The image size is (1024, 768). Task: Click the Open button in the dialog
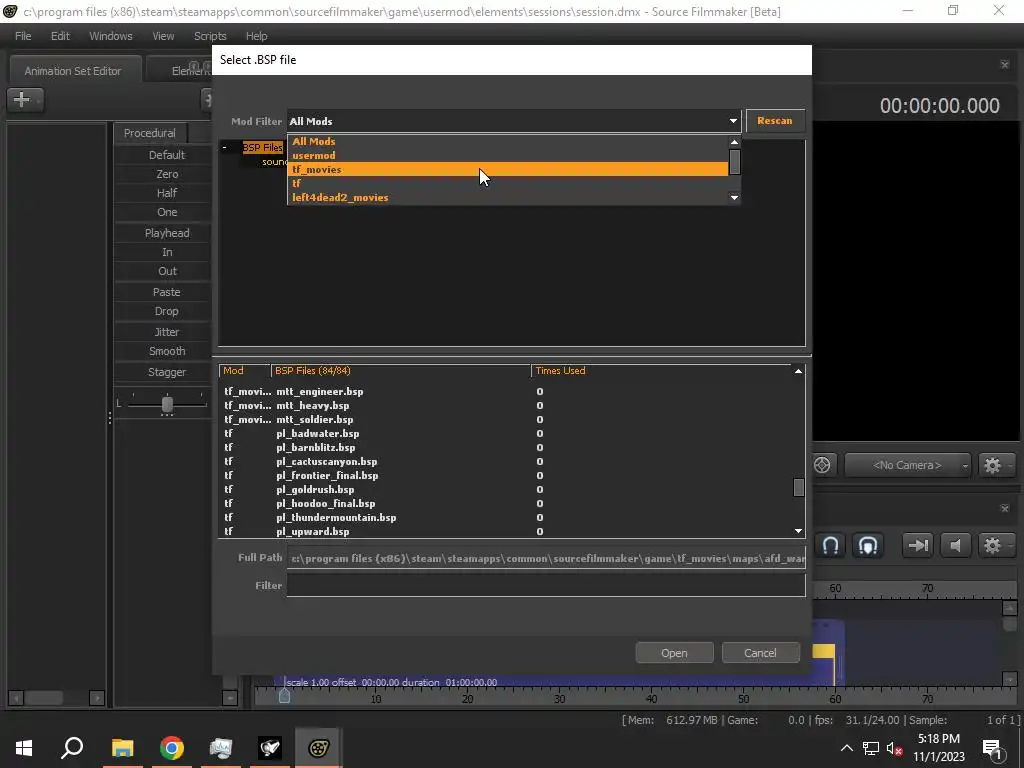tap(674, 652)
